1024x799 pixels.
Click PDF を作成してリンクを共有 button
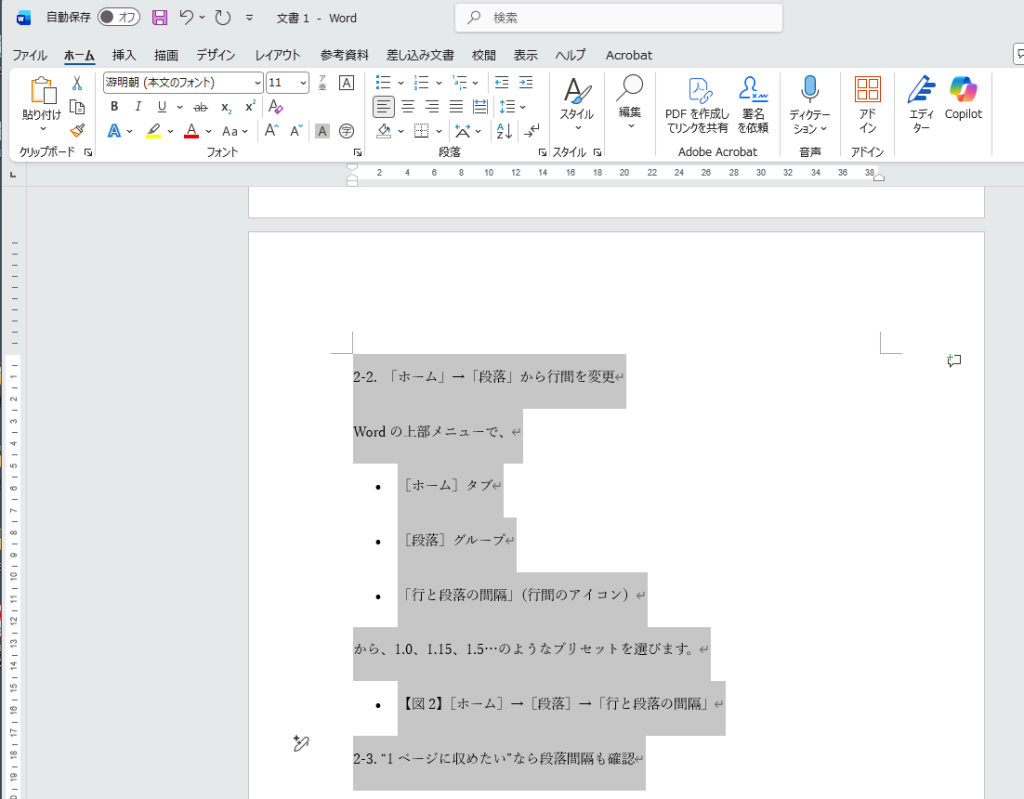point(697,104)
